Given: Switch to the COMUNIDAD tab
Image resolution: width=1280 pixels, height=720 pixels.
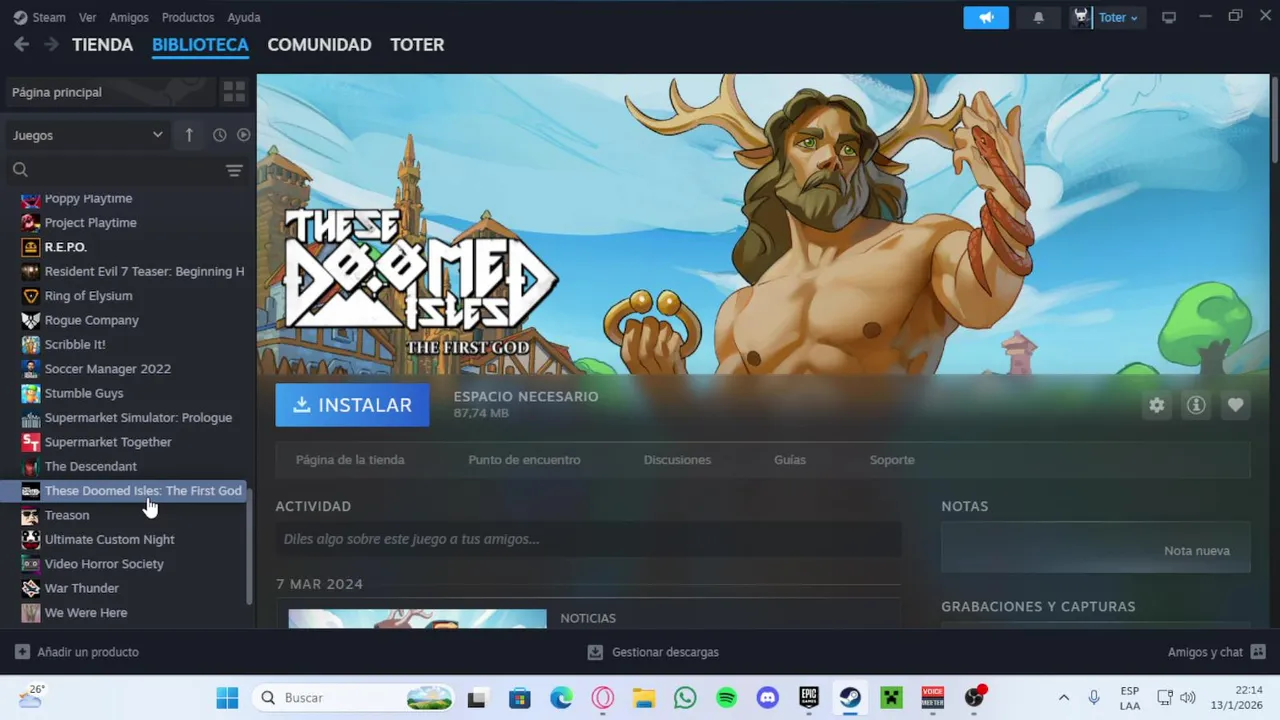Looking at the screenshot, I should (319, 45).
